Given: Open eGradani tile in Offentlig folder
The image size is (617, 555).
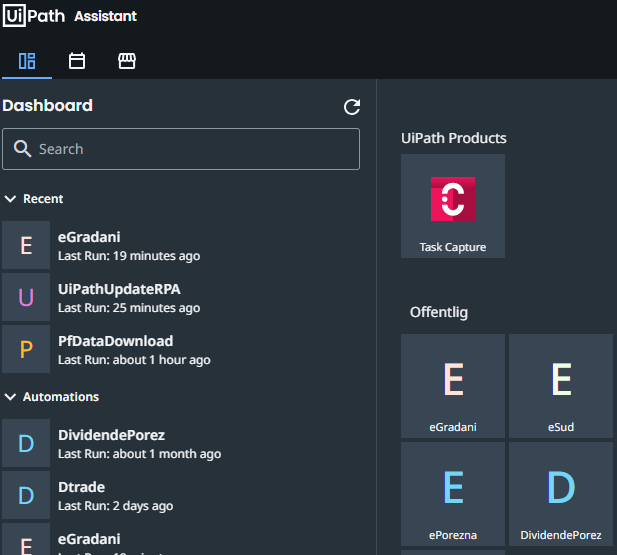Looking at the screenshot, I should (x=453, y=386).
